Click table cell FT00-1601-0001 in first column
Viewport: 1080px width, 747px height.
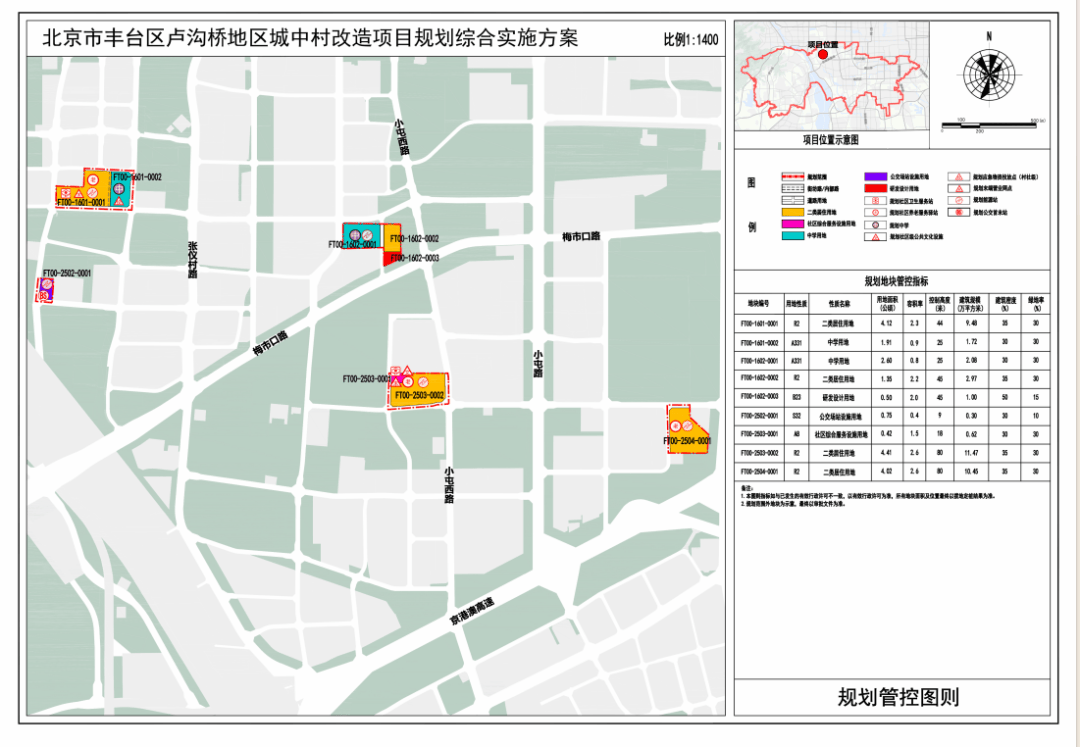pos(759,323)
